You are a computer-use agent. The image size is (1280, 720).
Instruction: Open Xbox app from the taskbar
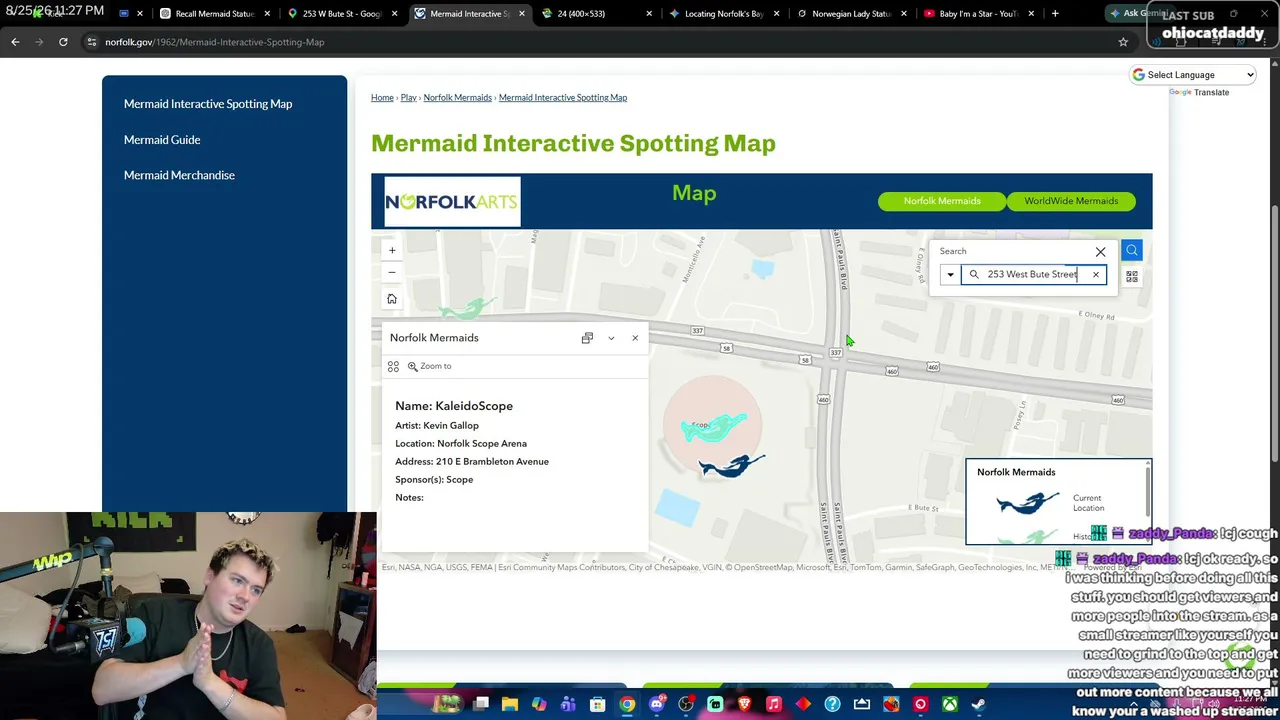(950, 704)
